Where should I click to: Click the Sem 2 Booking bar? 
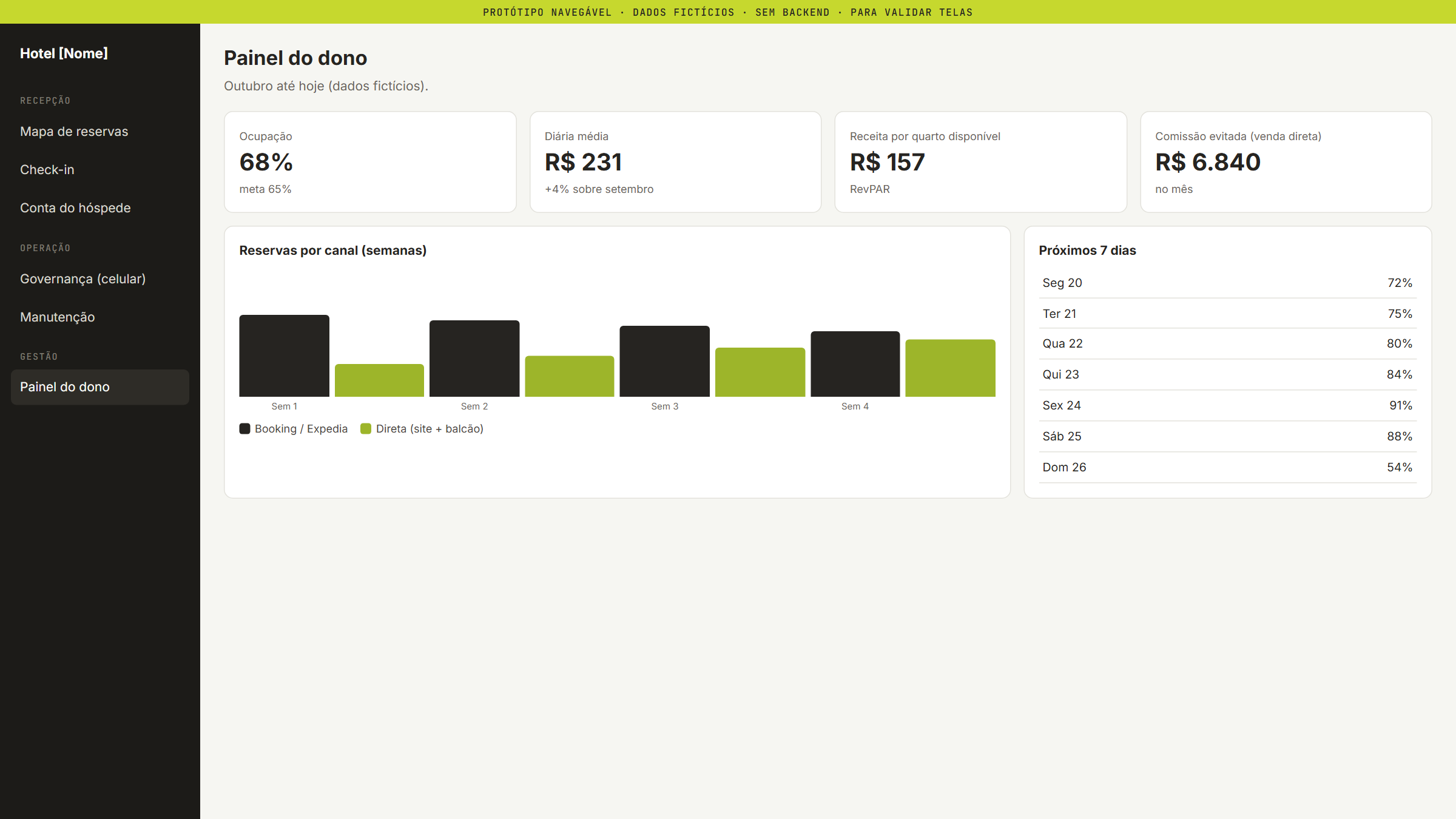[x=474, y=359]
